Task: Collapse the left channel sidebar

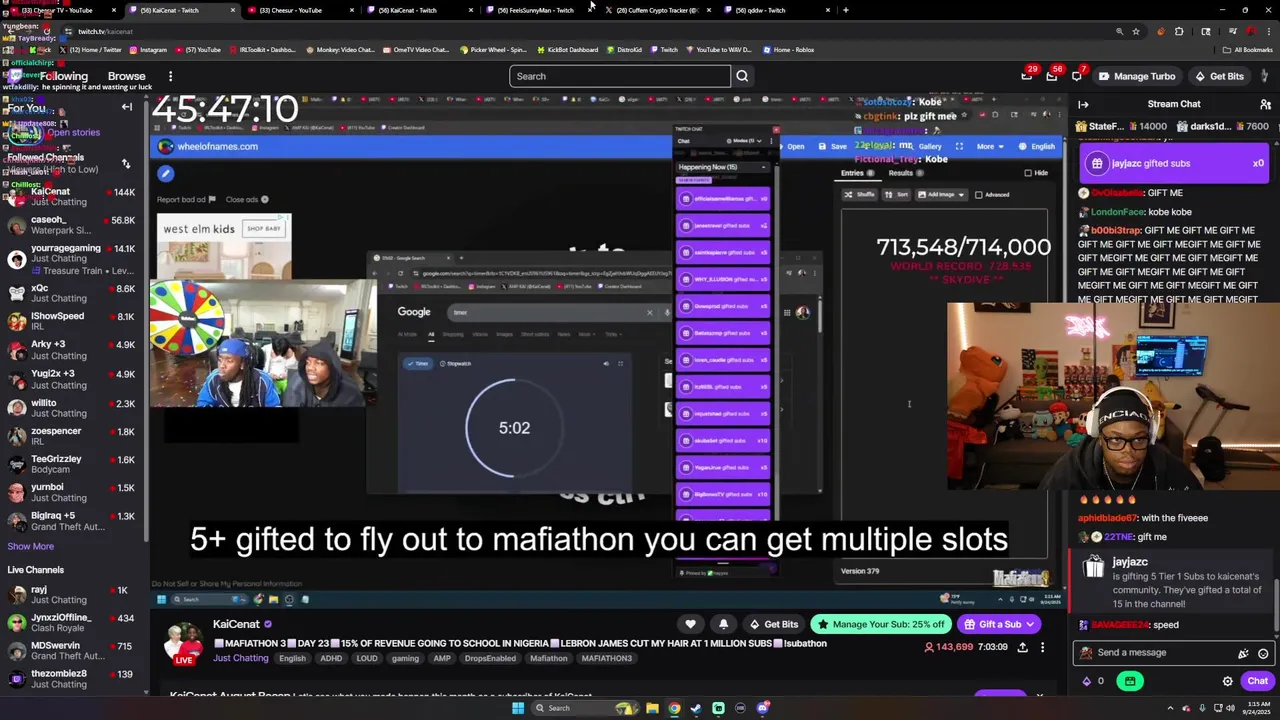Action: pos(127,107)
